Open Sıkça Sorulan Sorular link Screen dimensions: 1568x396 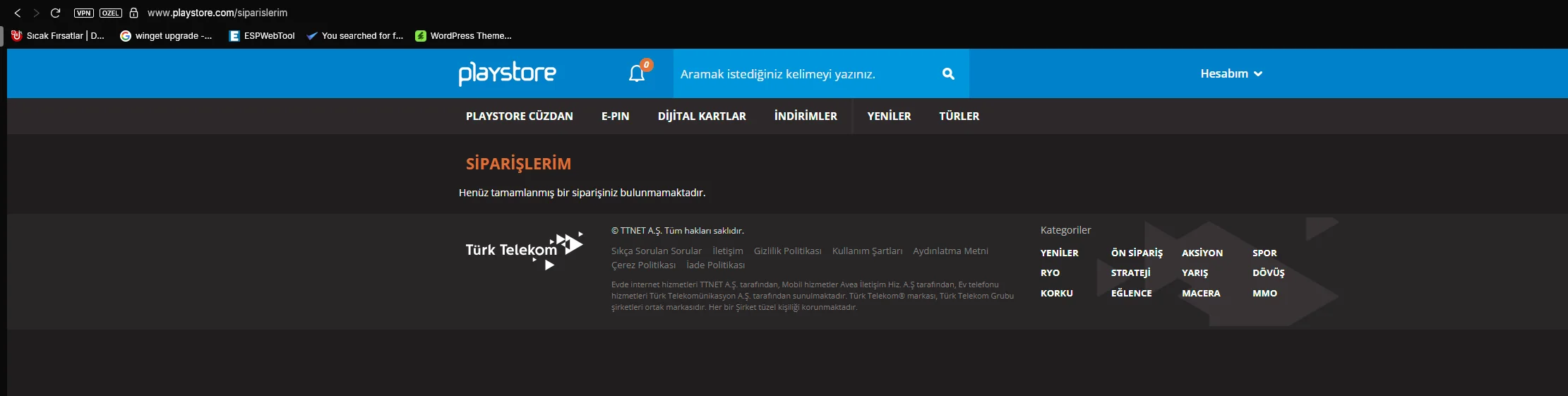point(657,251)
